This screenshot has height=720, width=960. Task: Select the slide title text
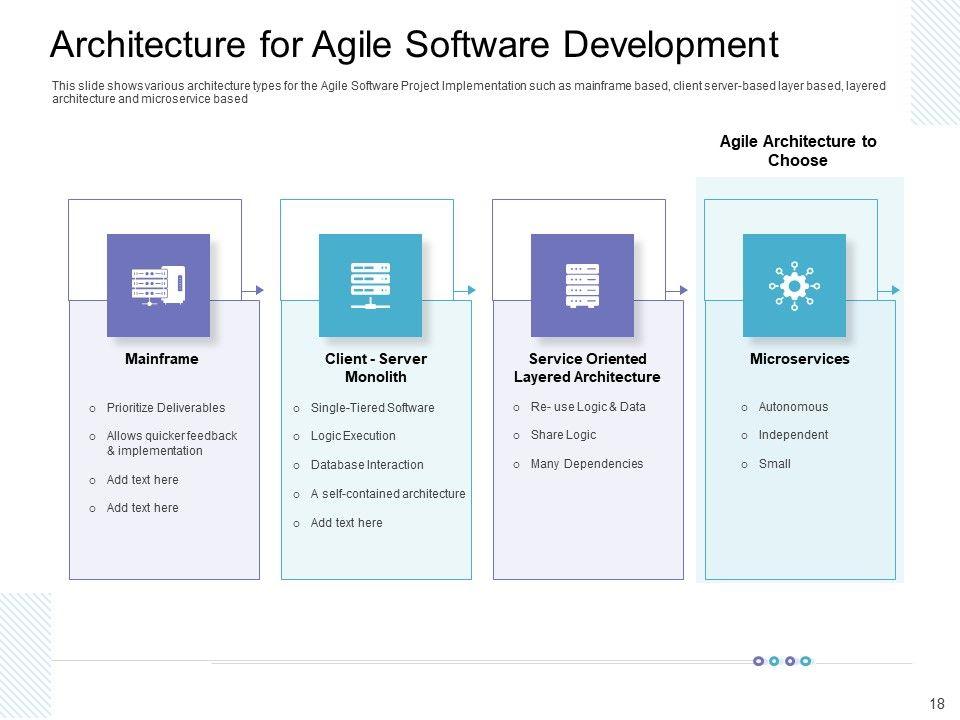click(x=414, y=45)
